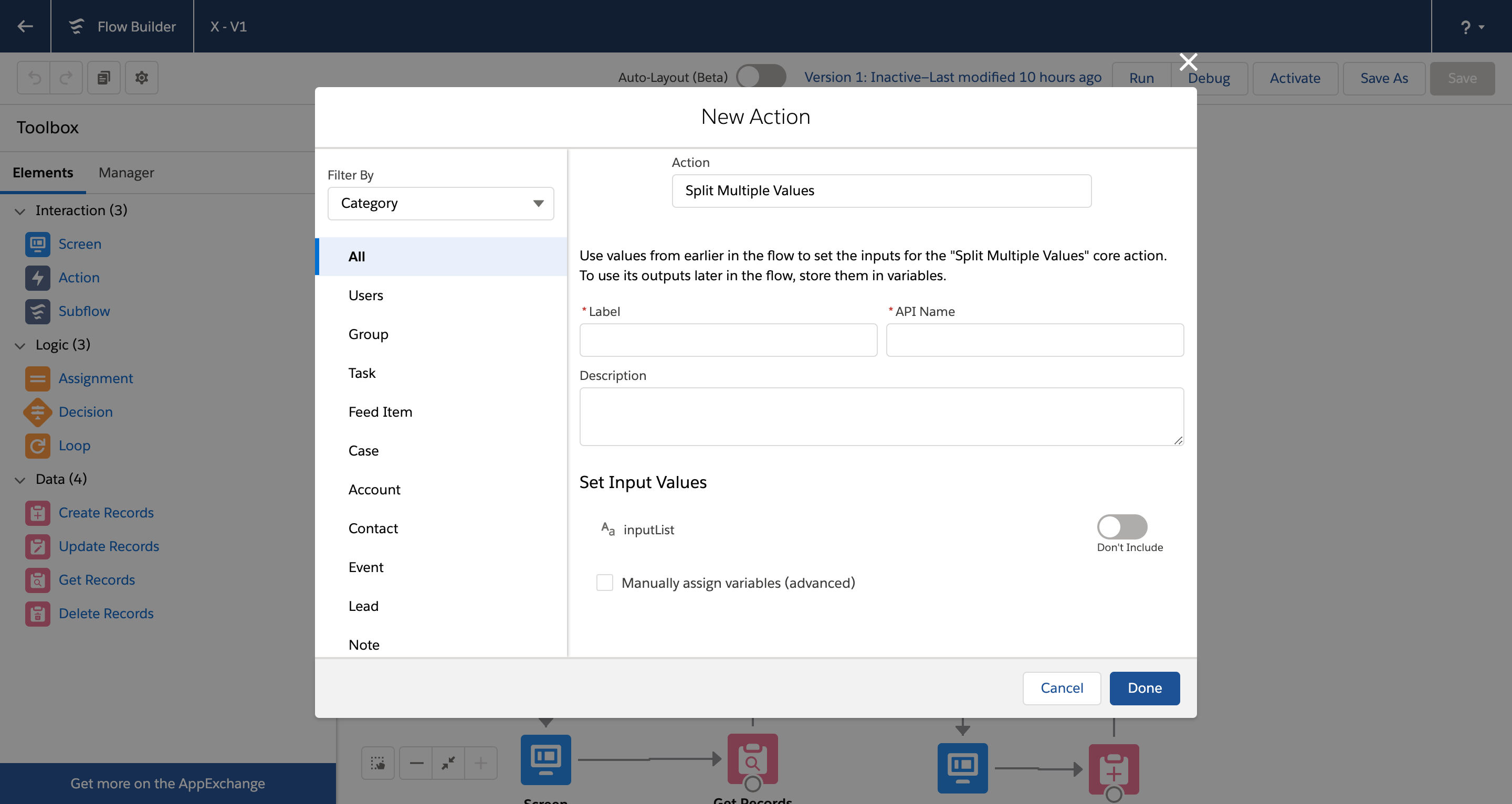
Task: Click the API Name input field
Action: click(1035, 340)
